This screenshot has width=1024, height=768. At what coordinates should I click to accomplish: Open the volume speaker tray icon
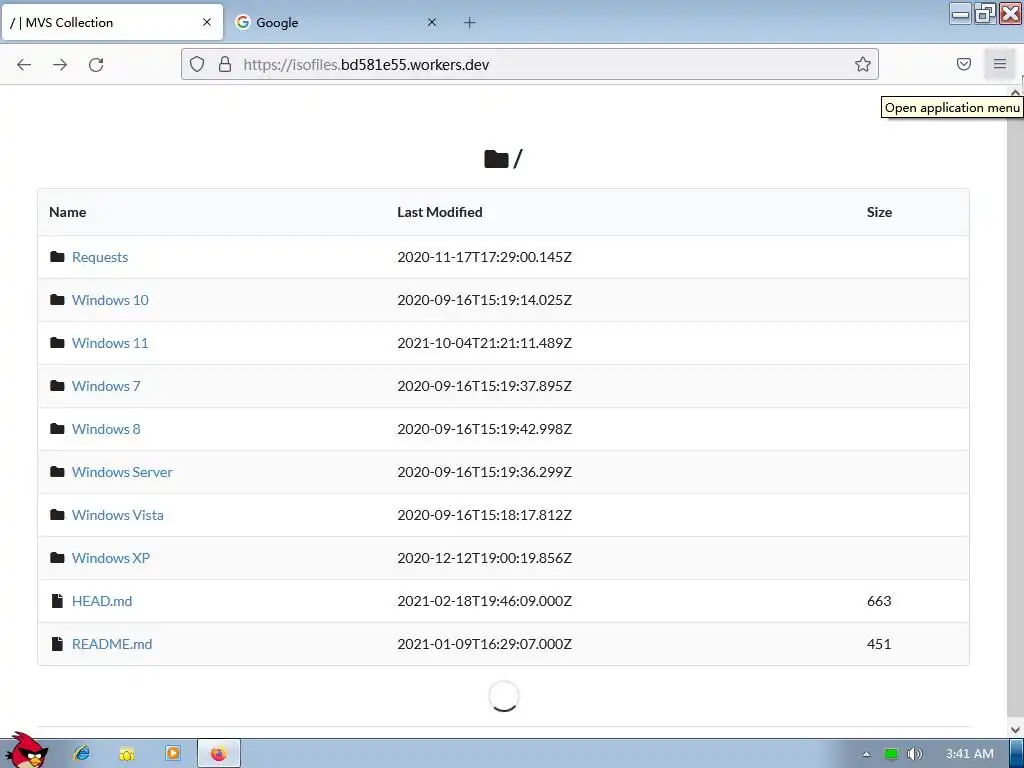click(915, 754)
